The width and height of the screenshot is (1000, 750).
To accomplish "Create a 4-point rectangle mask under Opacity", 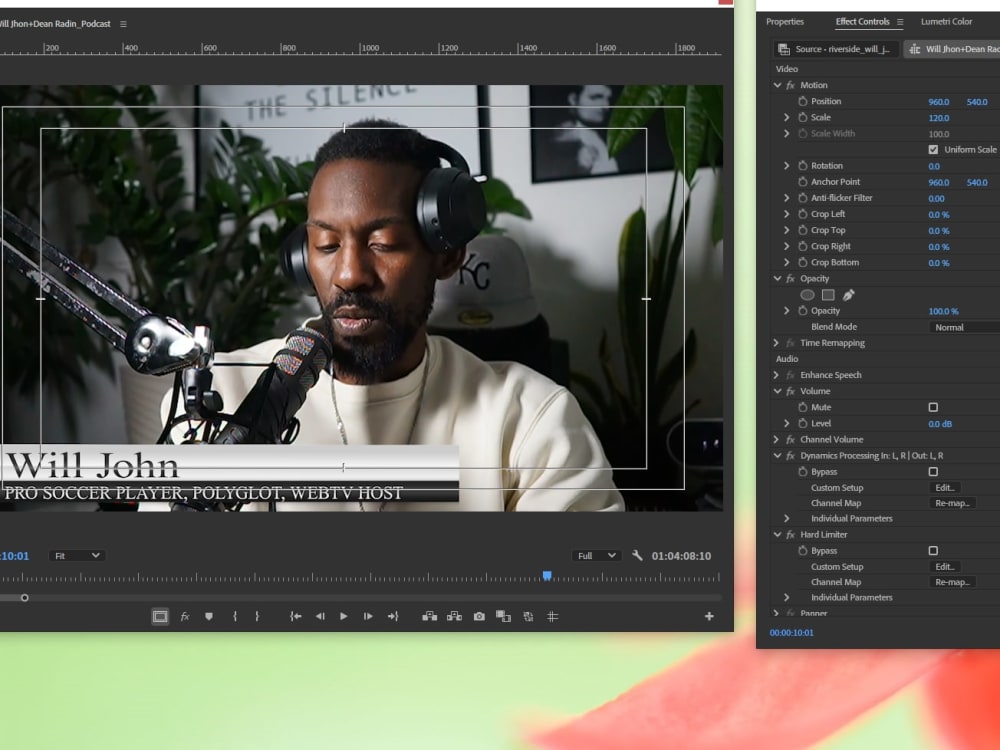I will [828, 295].
